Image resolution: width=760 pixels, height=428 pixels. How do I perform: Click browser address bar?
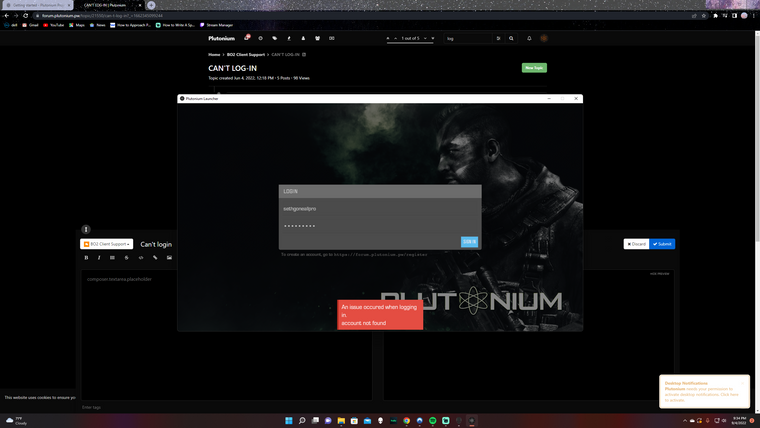click(x=359, y=16)
